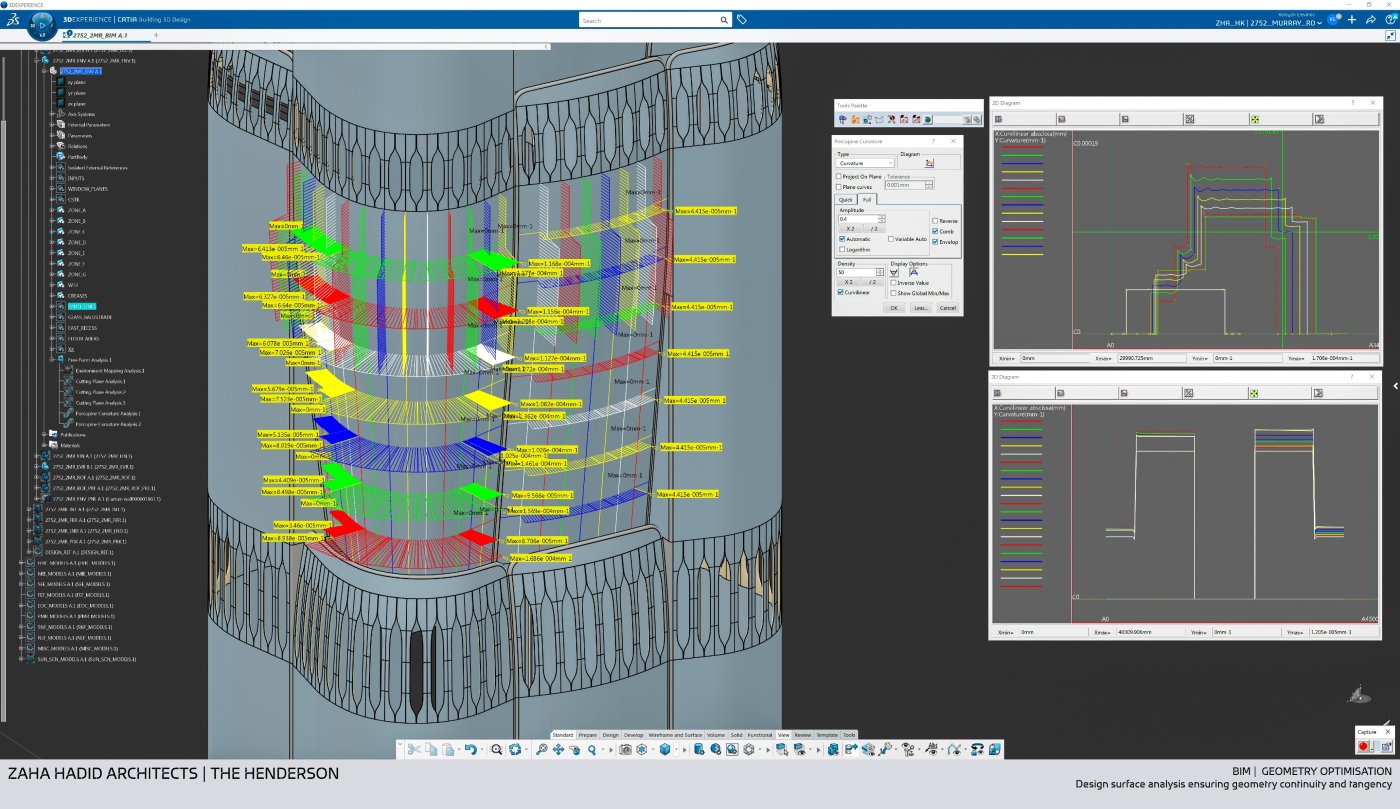
Task: Select Porcupine Curvature Analysis.1 in the tree
Action: pyautogui.click(x=108, y=413)
